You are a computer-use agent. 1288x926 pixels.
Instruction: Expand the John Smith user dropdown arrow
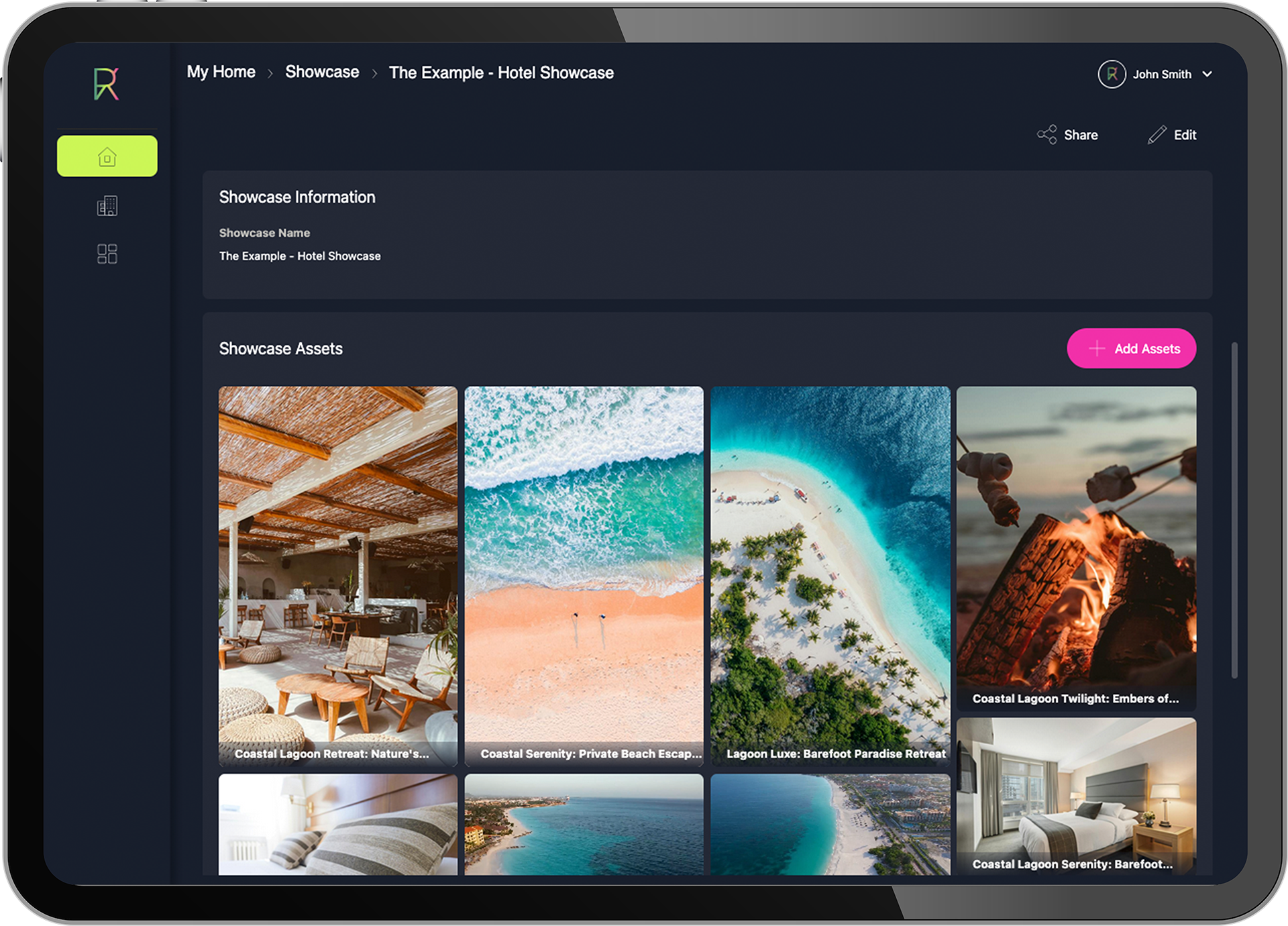click(x=1207, y=74)
